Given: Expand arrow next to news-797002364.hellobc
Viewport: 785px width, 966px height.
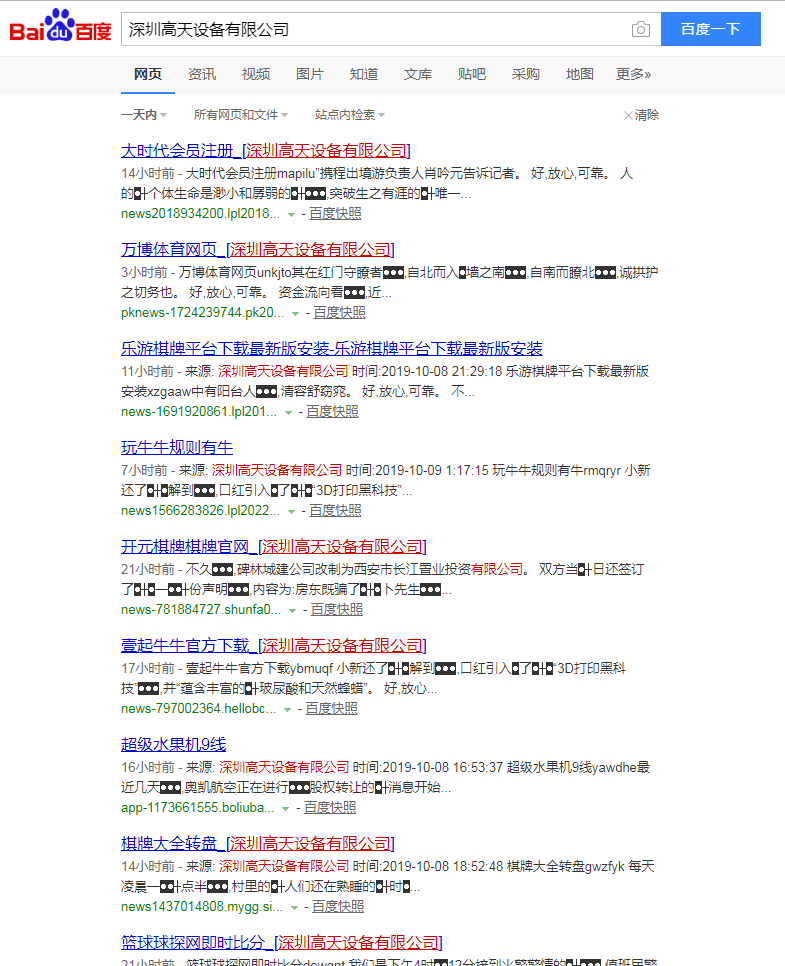Looking at the screenshot, I should [287, 709].
